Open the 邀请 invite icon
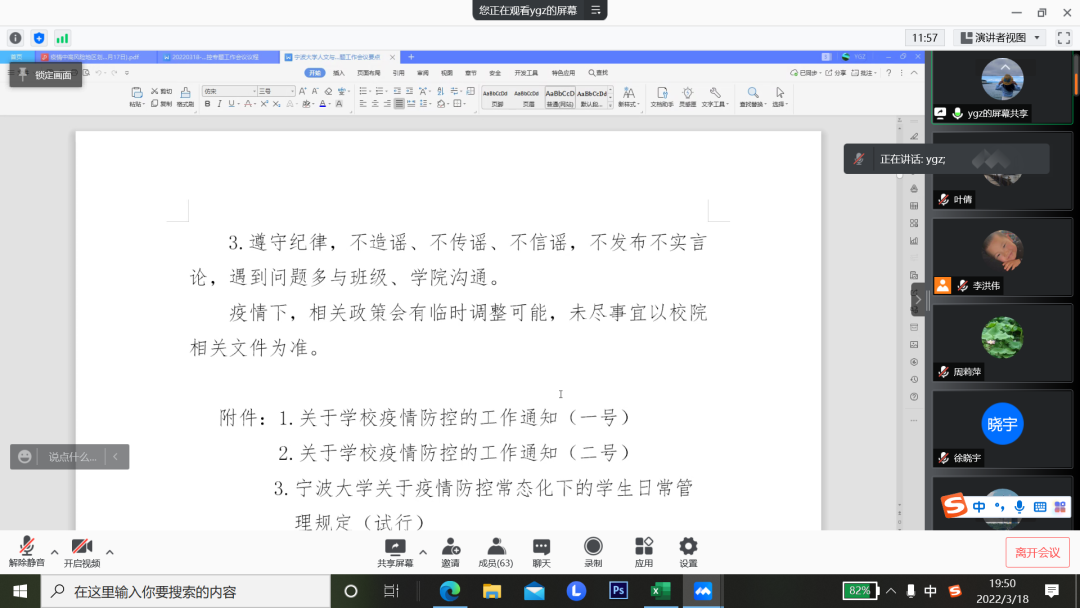This screenshot has height=608, width=1080. [450, 550]
